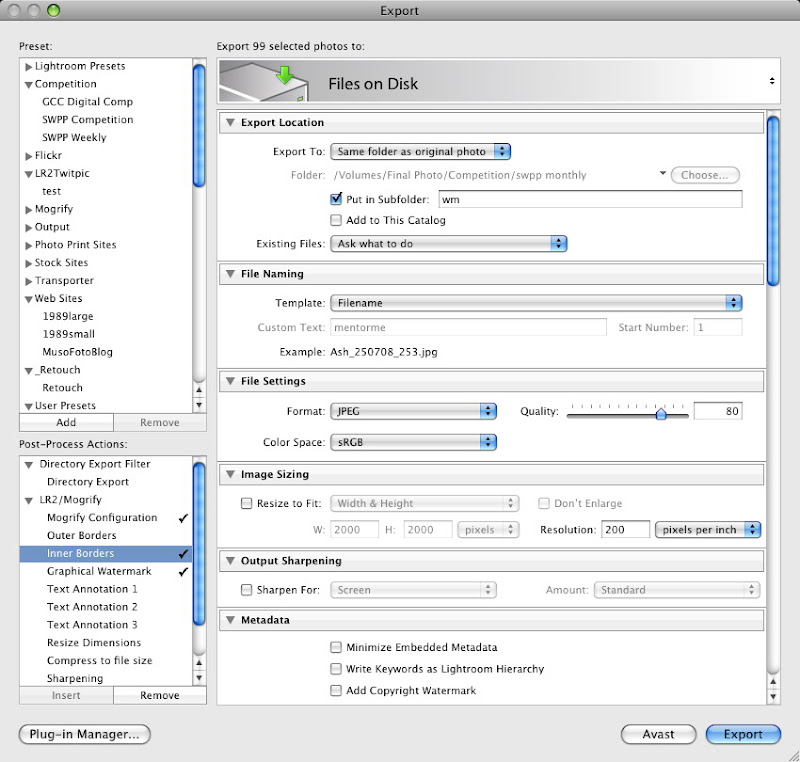Select the SWPP Competition preset
This screenshot has height=762, width=800.
click(x=88, y=120)
